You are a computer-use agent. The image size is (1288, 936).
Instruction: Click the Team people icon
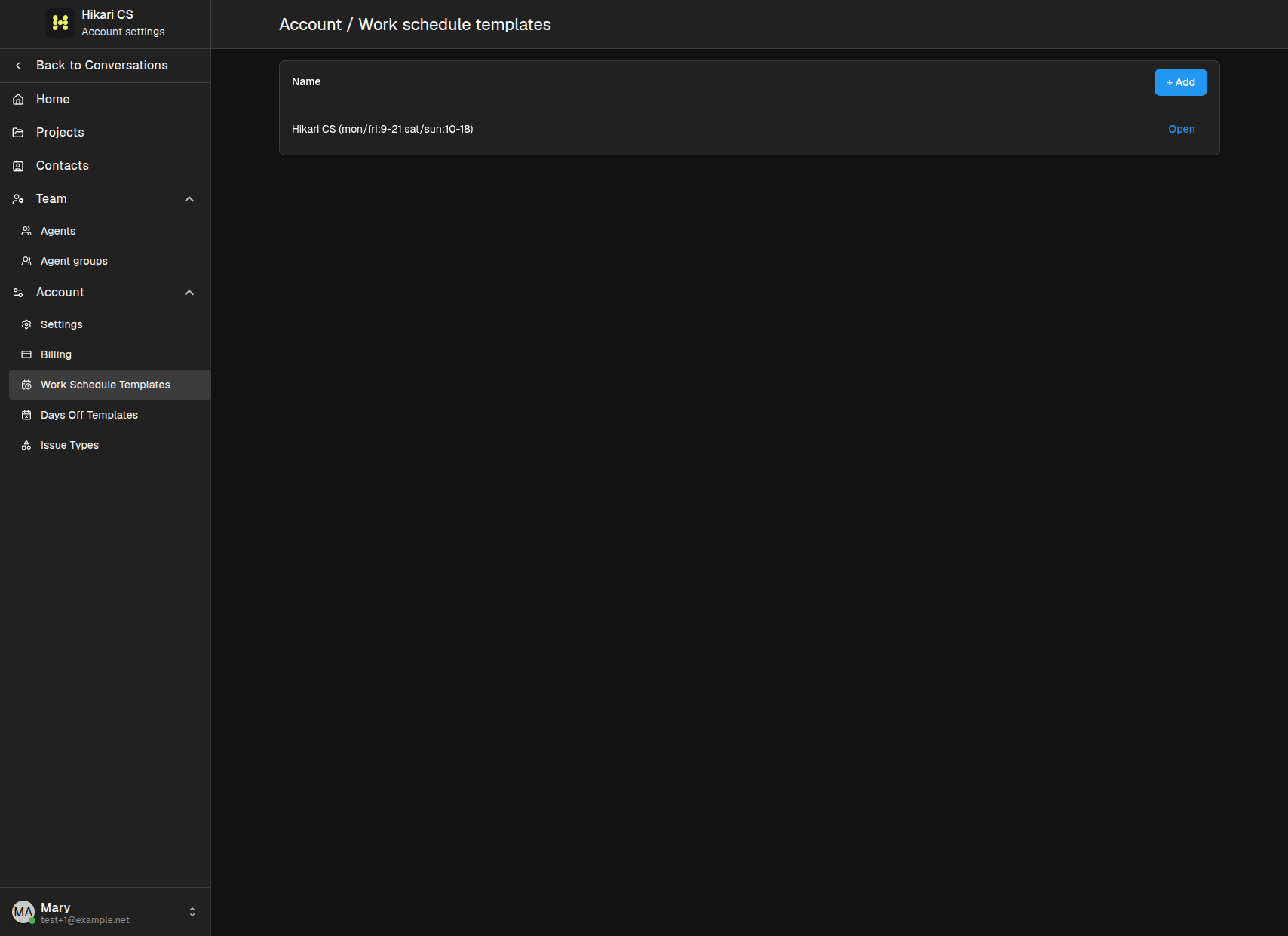coord(18,199)
